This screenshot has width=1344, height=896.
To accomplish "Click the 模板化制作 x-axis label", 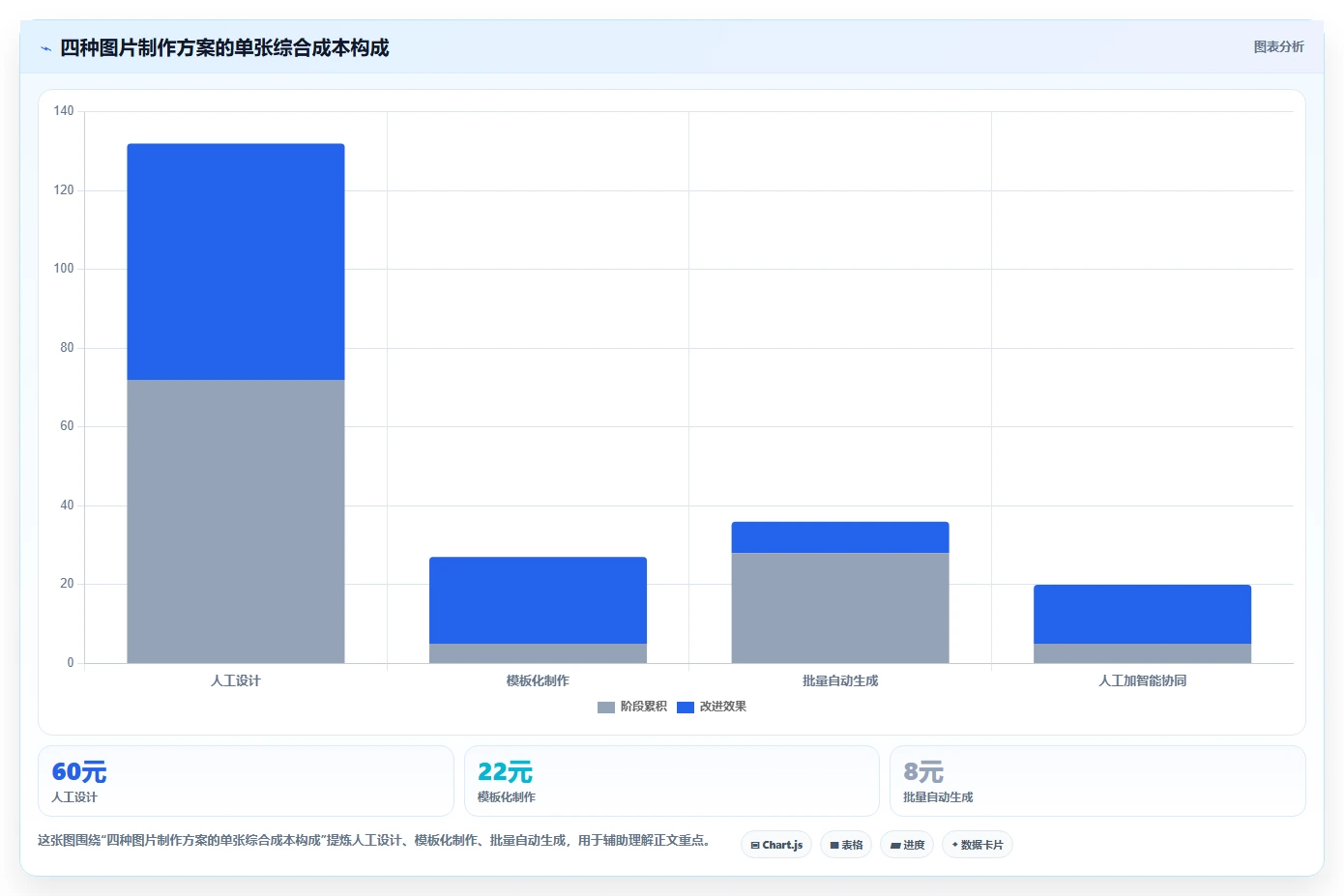I will click(x=538, y=681).
